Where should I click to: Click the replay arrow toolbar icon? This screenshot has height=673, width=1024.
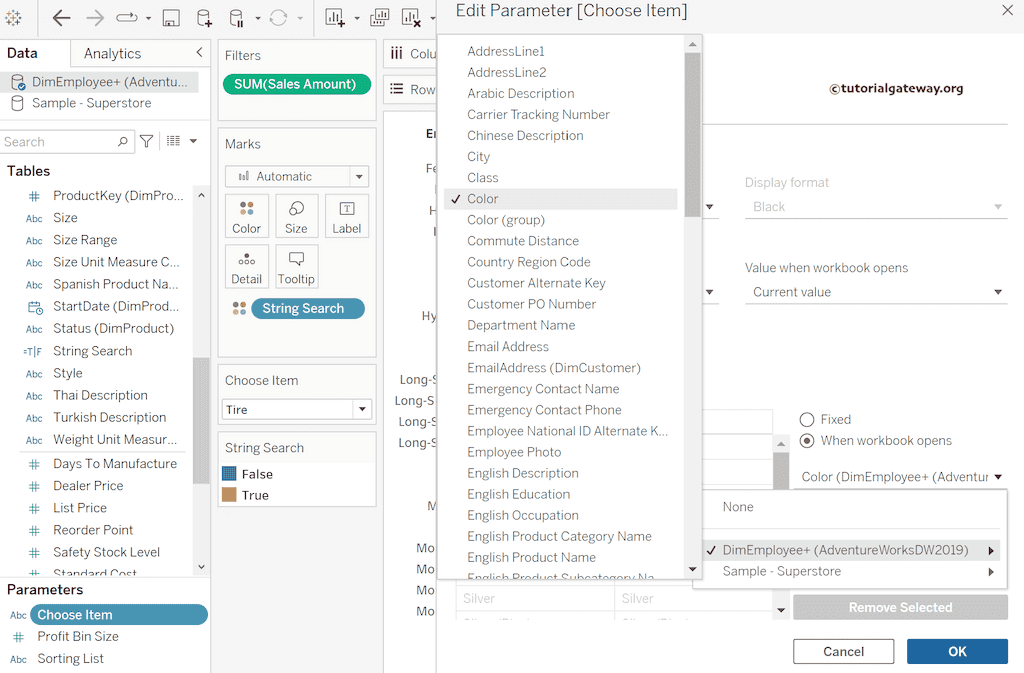[127, 18]
